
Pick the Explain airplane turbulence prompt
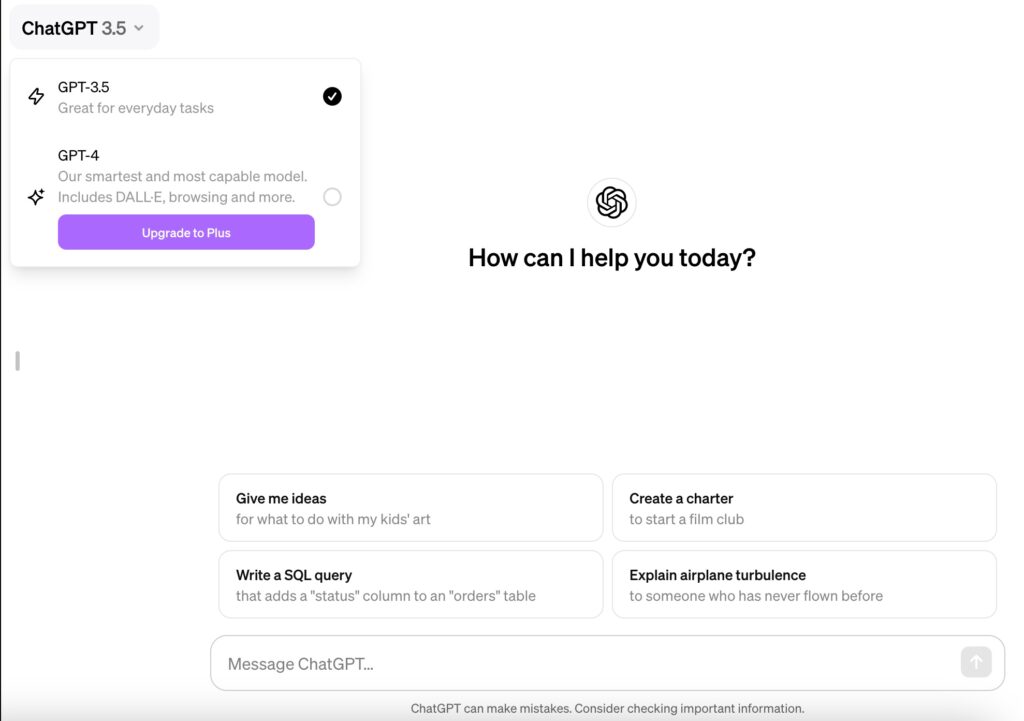804,585
